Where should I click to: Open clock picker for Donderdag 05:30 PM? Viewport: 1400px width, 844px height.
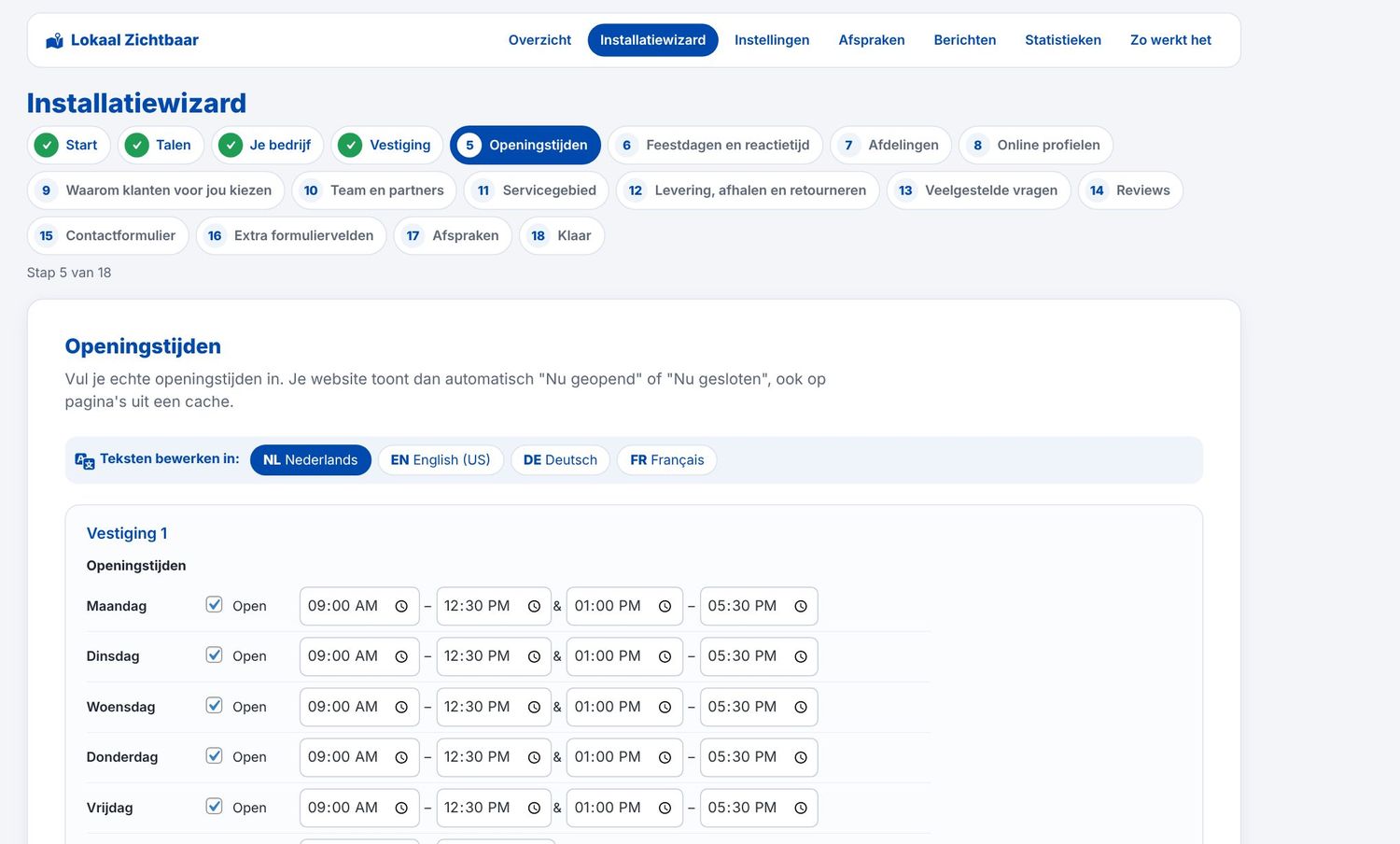pos(800,757)
